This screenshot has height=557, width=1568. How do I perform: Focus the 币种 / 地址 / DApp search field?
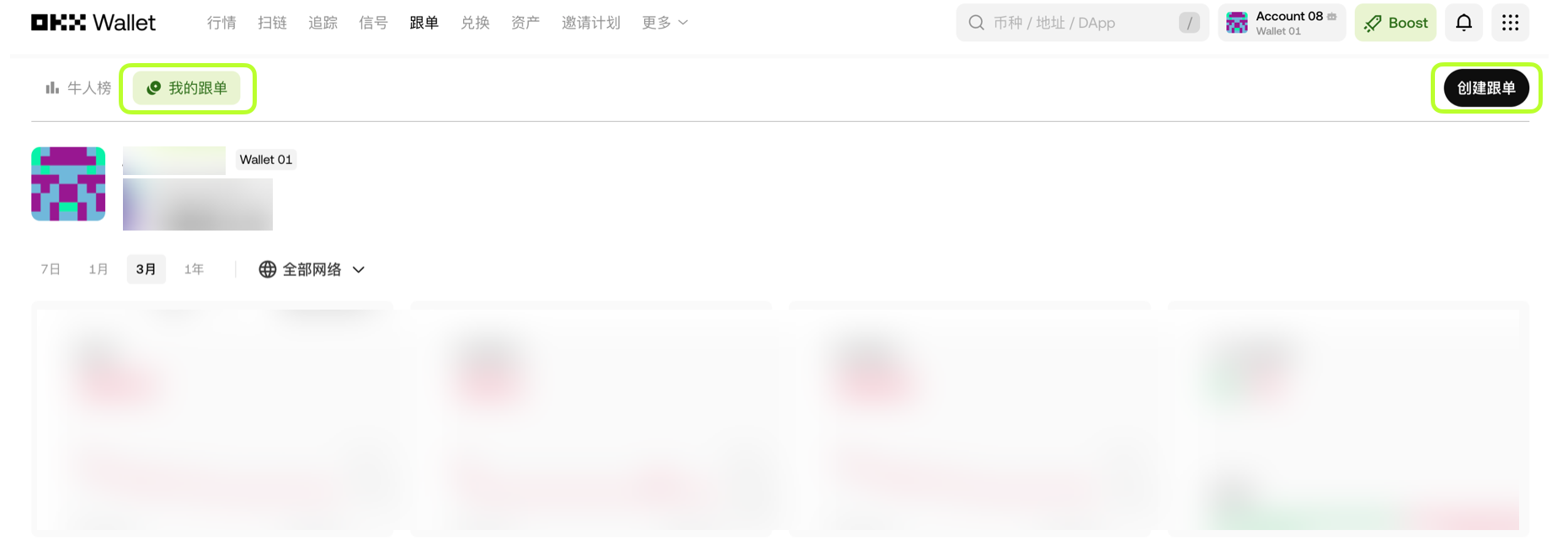1082,23
